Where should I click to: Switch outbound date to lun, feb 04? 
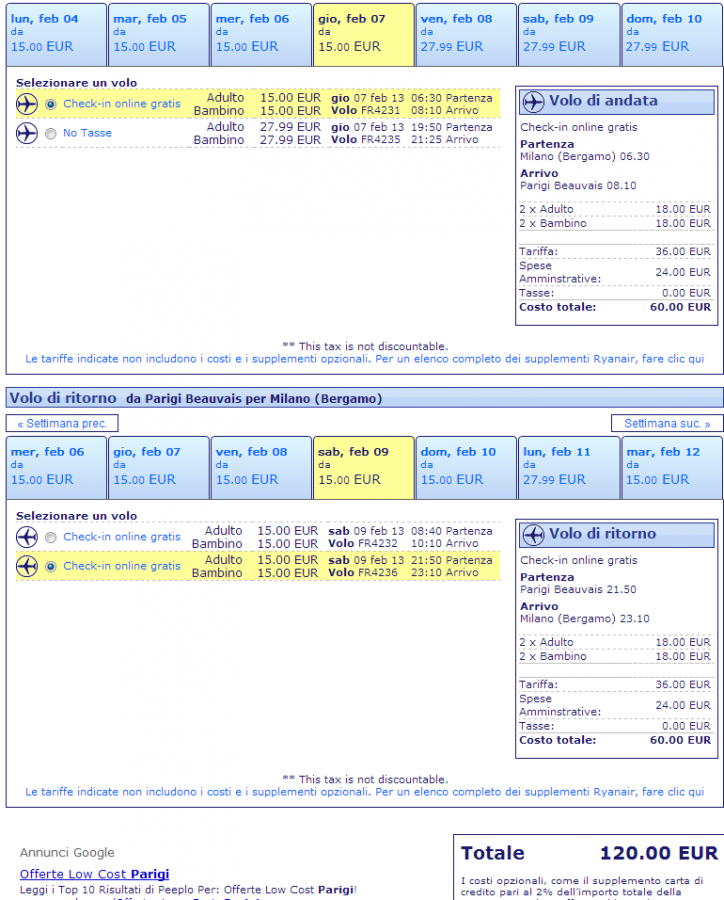click(57, 33)
